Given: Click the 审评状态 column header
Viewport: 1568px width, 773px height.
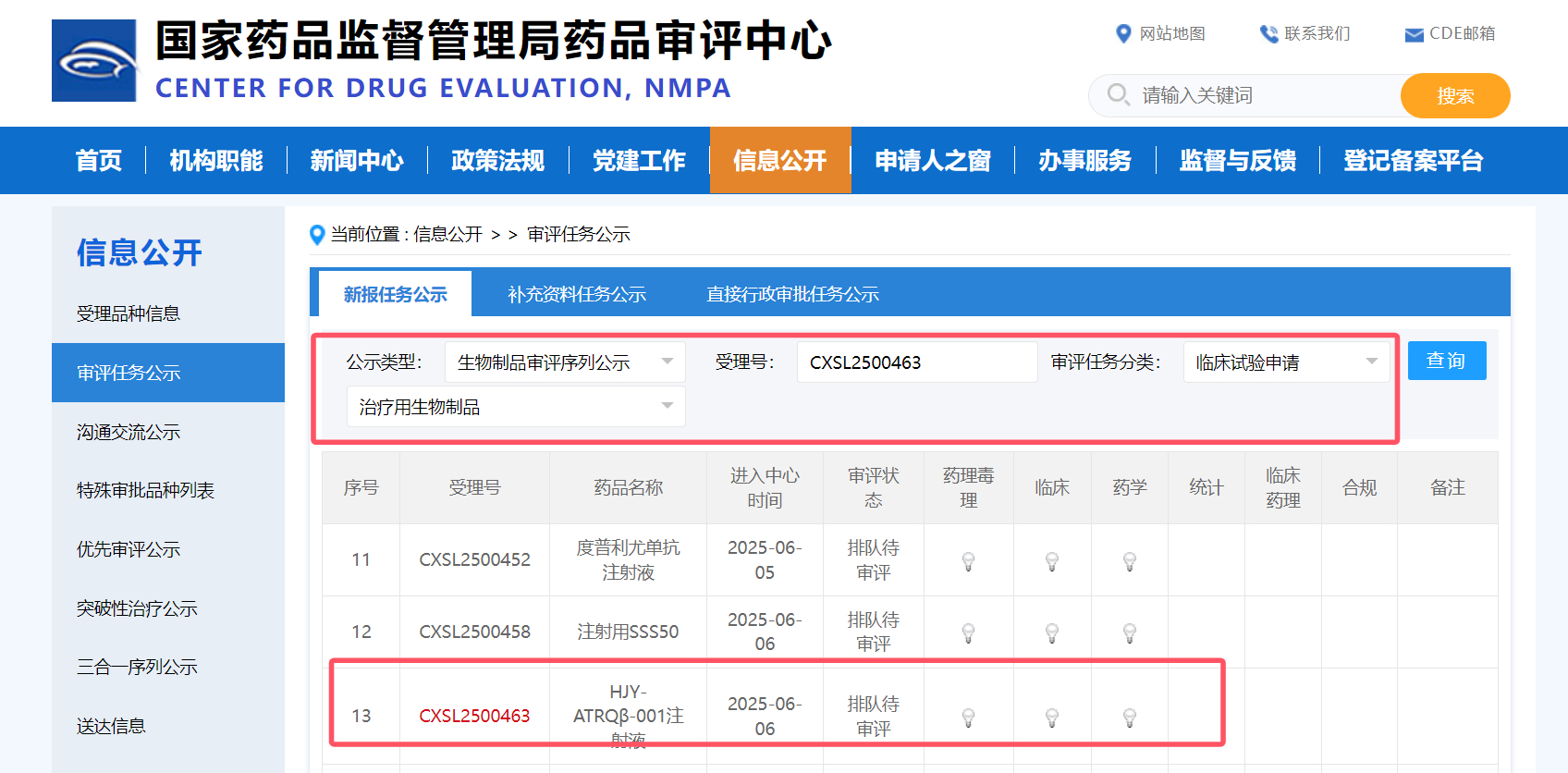Looking at the screenshot, I should pyautogui.click(x=874, y=487).
